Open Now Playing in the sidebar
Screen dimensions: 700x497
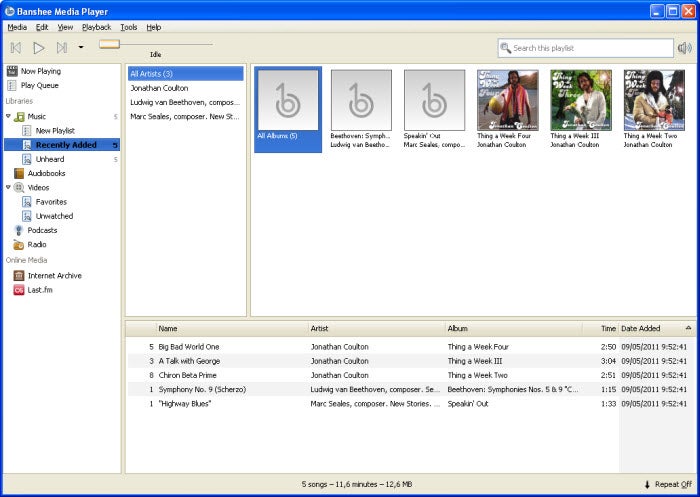coord(40,71)
